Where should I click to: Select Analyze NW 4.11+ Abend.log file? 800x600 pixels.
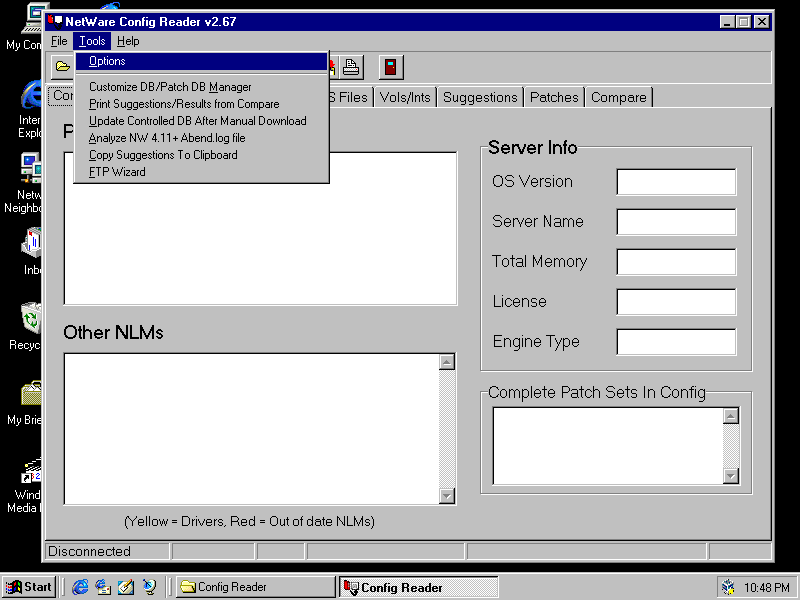202,138
